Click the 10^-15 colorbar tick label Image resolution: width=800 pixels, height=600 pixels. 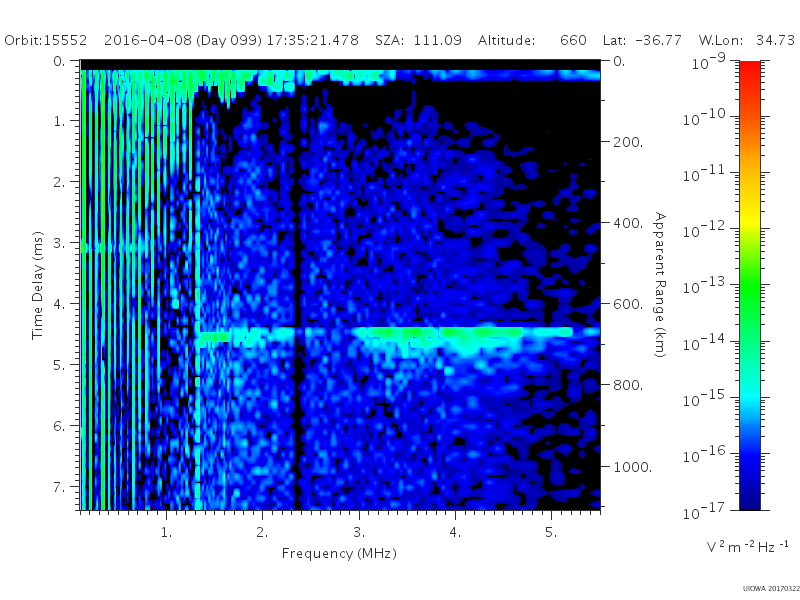pos(704,398)
